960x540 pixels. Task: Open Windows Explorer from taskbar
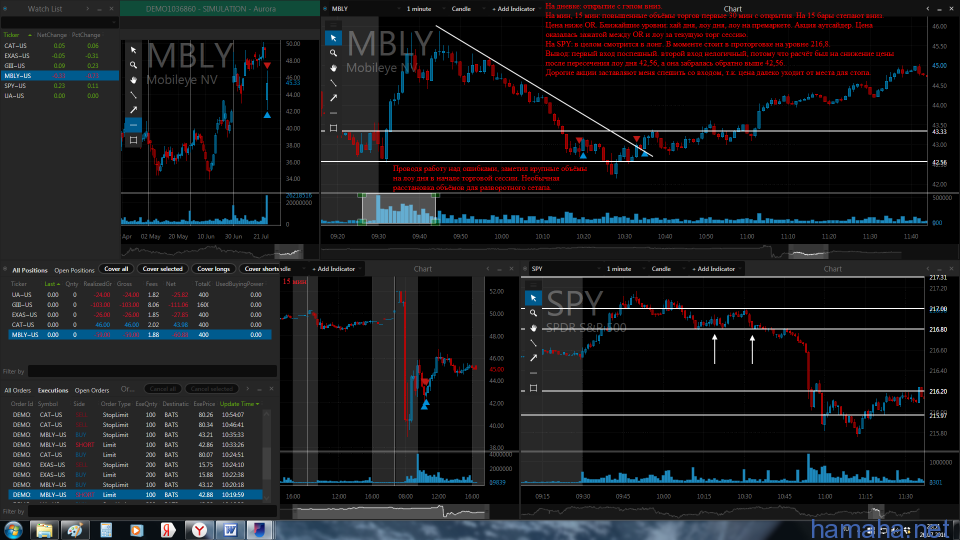click(44, 530)
